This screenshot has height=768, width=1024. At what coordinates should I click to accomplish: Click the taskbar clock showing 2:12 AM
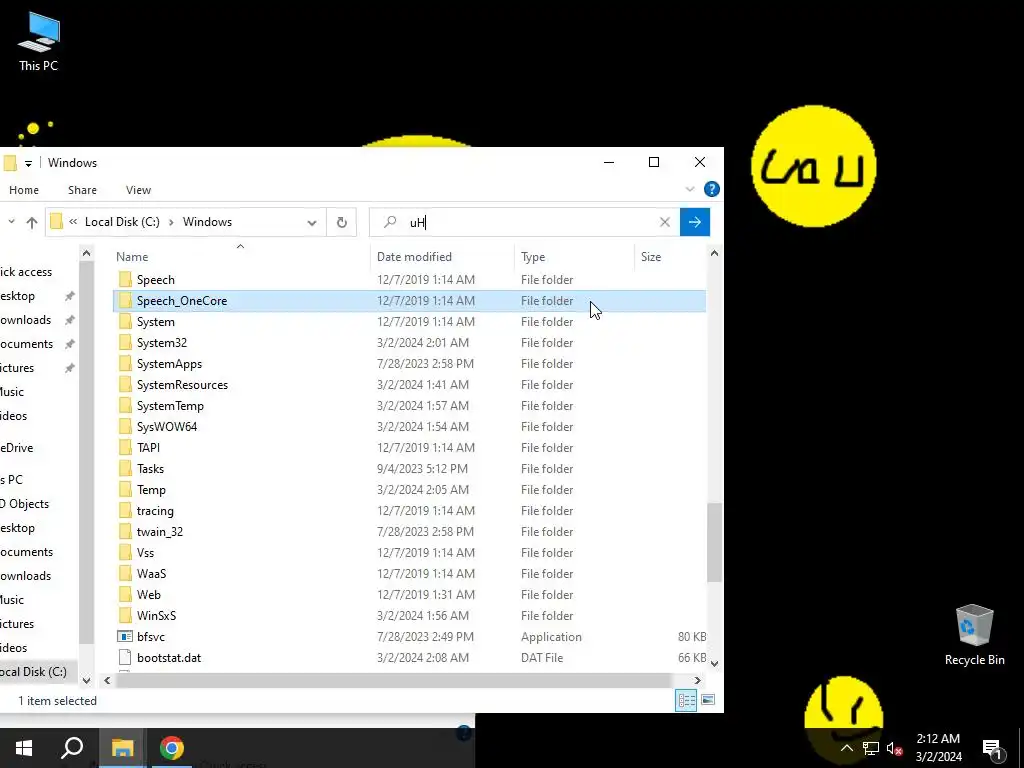938,748
